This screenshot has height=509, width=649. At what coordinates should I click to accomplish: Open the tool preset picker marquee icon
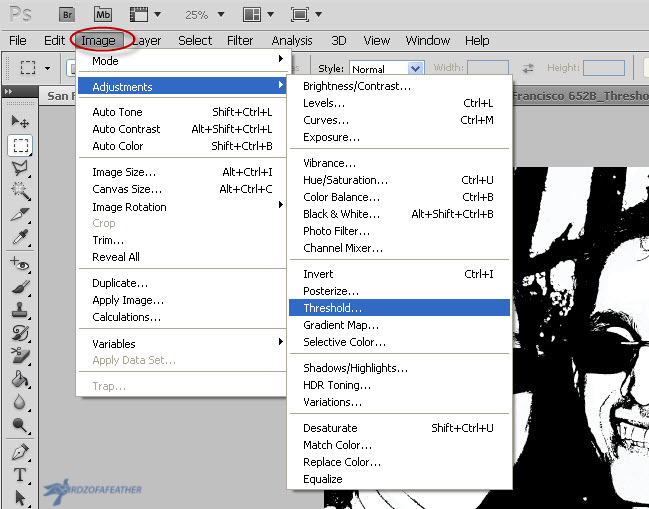[x=28, y=67]
